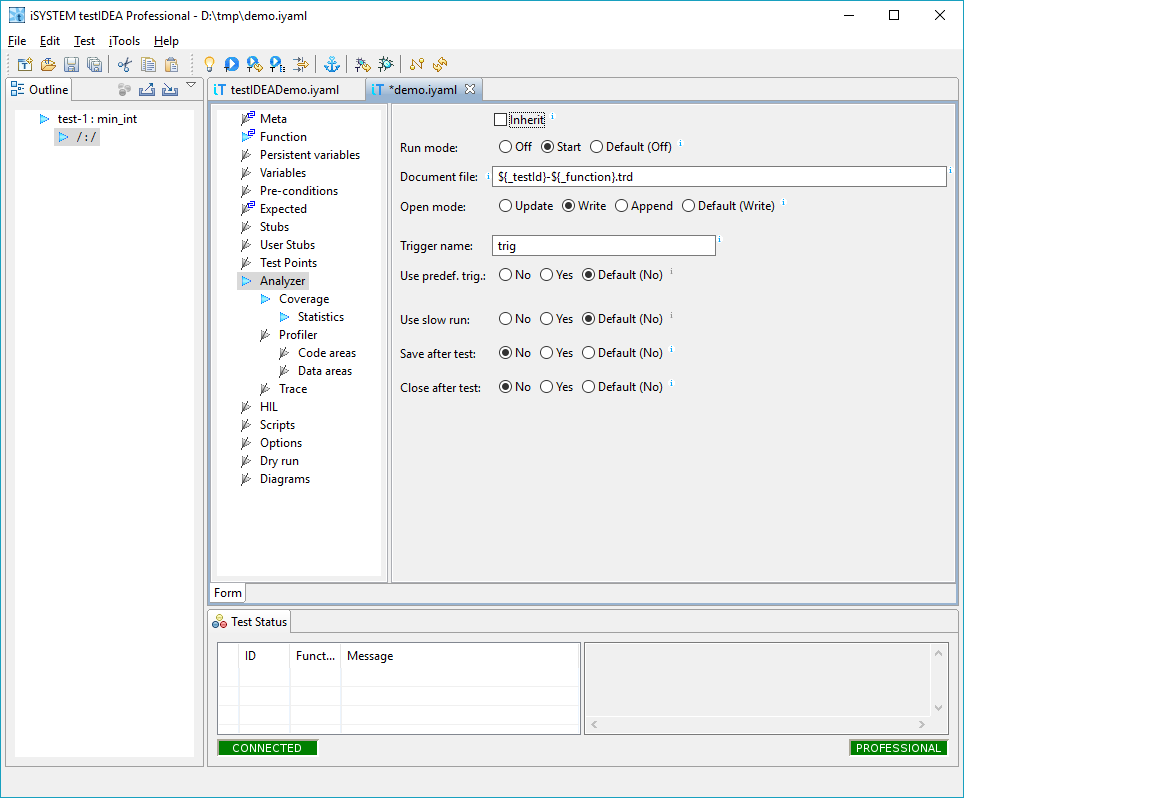Click into the Trigger name field
This screenshot has height=798, width=1152.
pyautogui.click(x=604, y=245)
